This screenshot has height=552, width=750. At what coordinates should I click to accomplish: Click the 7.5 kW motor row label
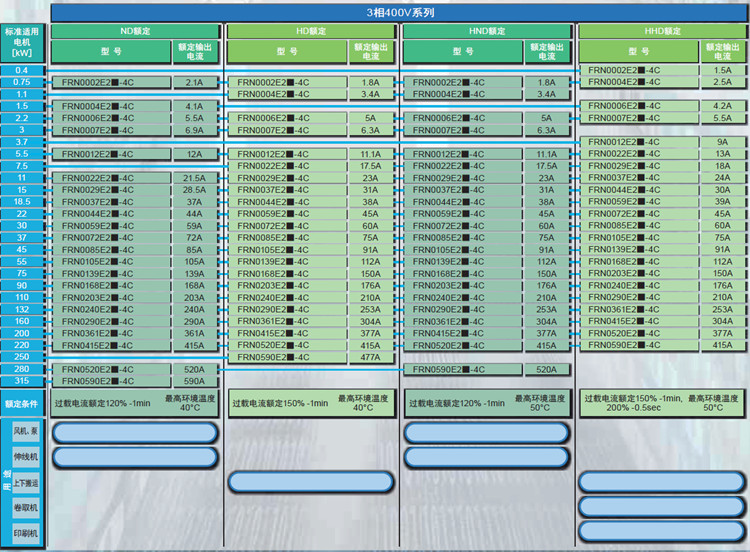[22, 166]
